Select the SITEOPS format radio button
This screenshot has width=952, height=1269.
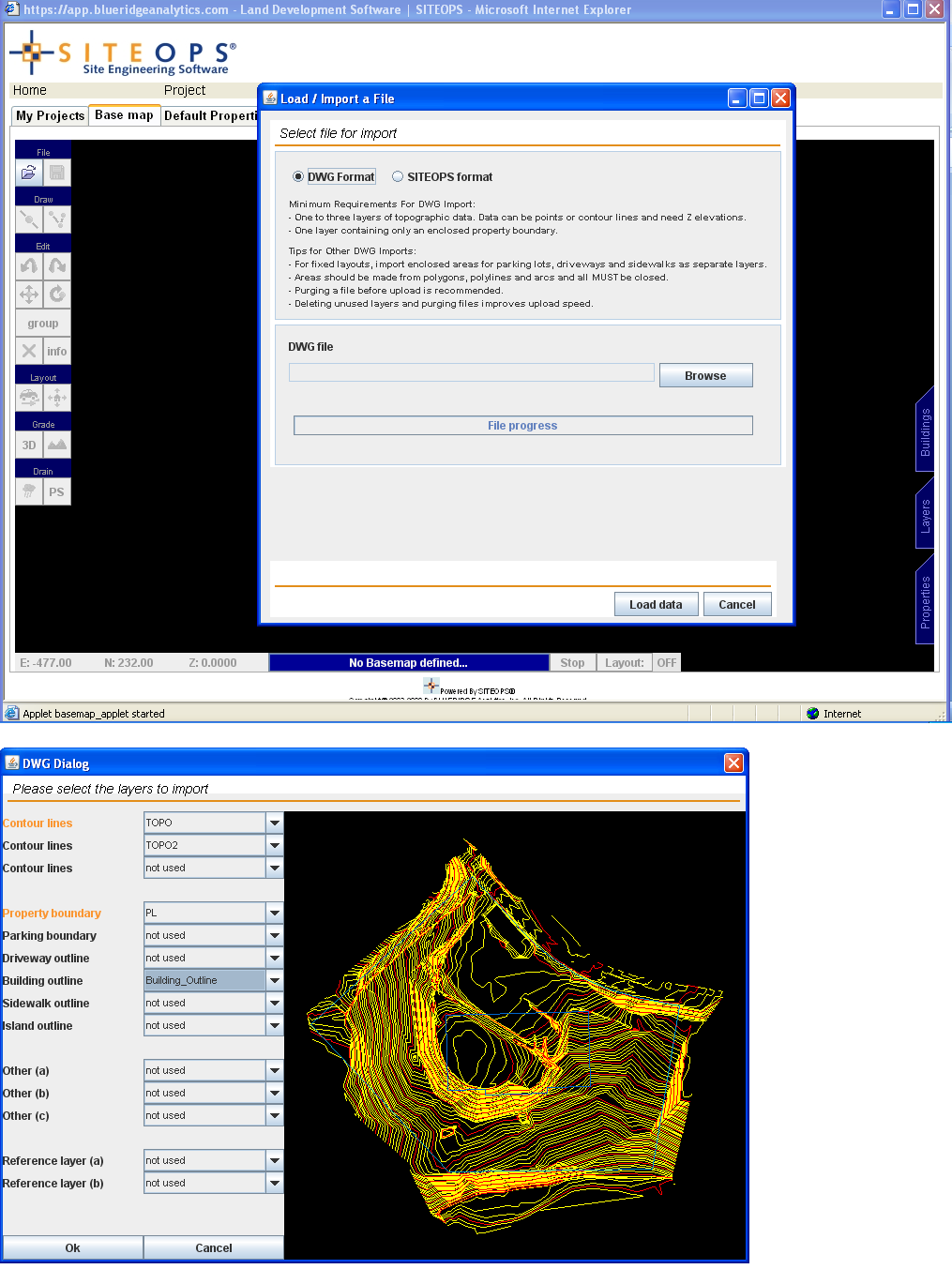(x=398, y=176)
